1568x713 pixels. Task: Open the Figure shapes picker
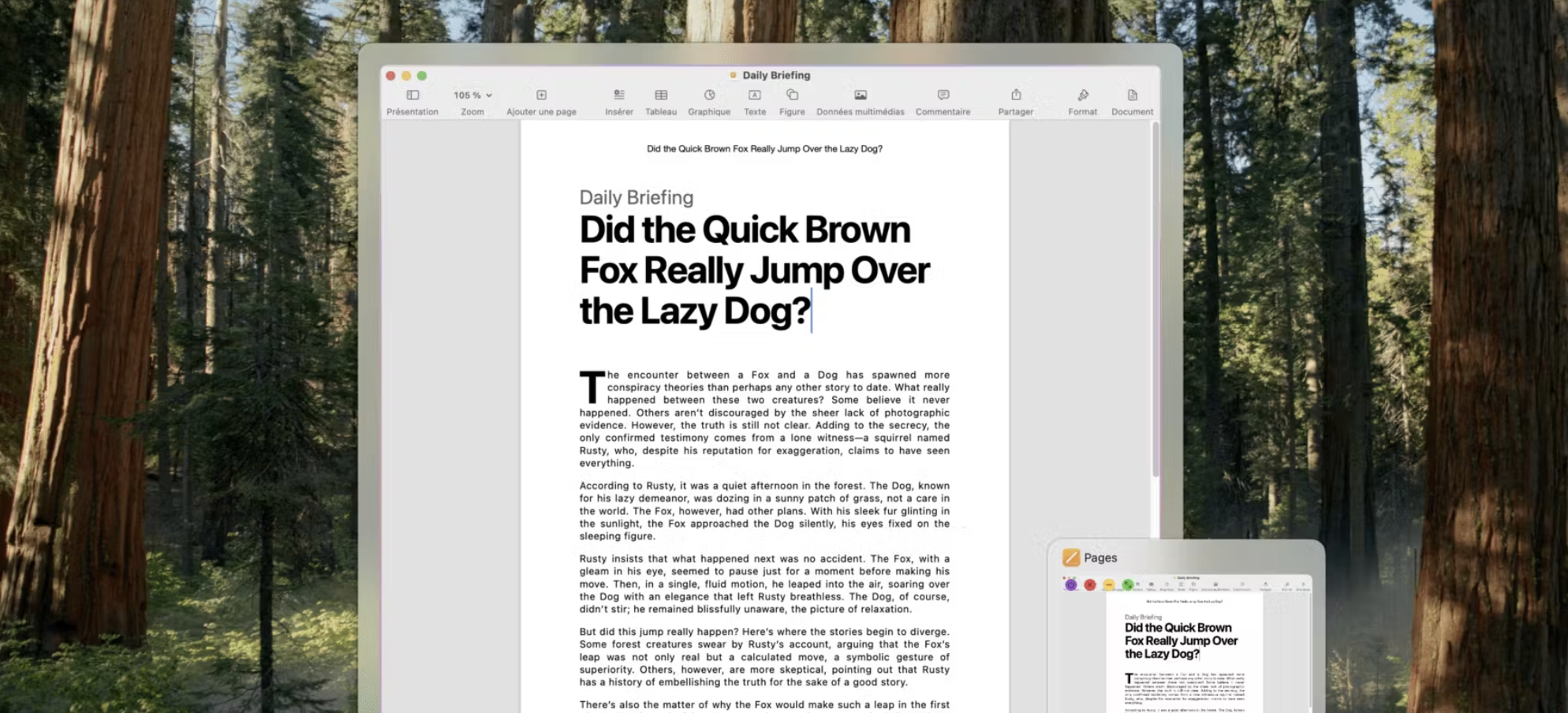tap(792, 102)
